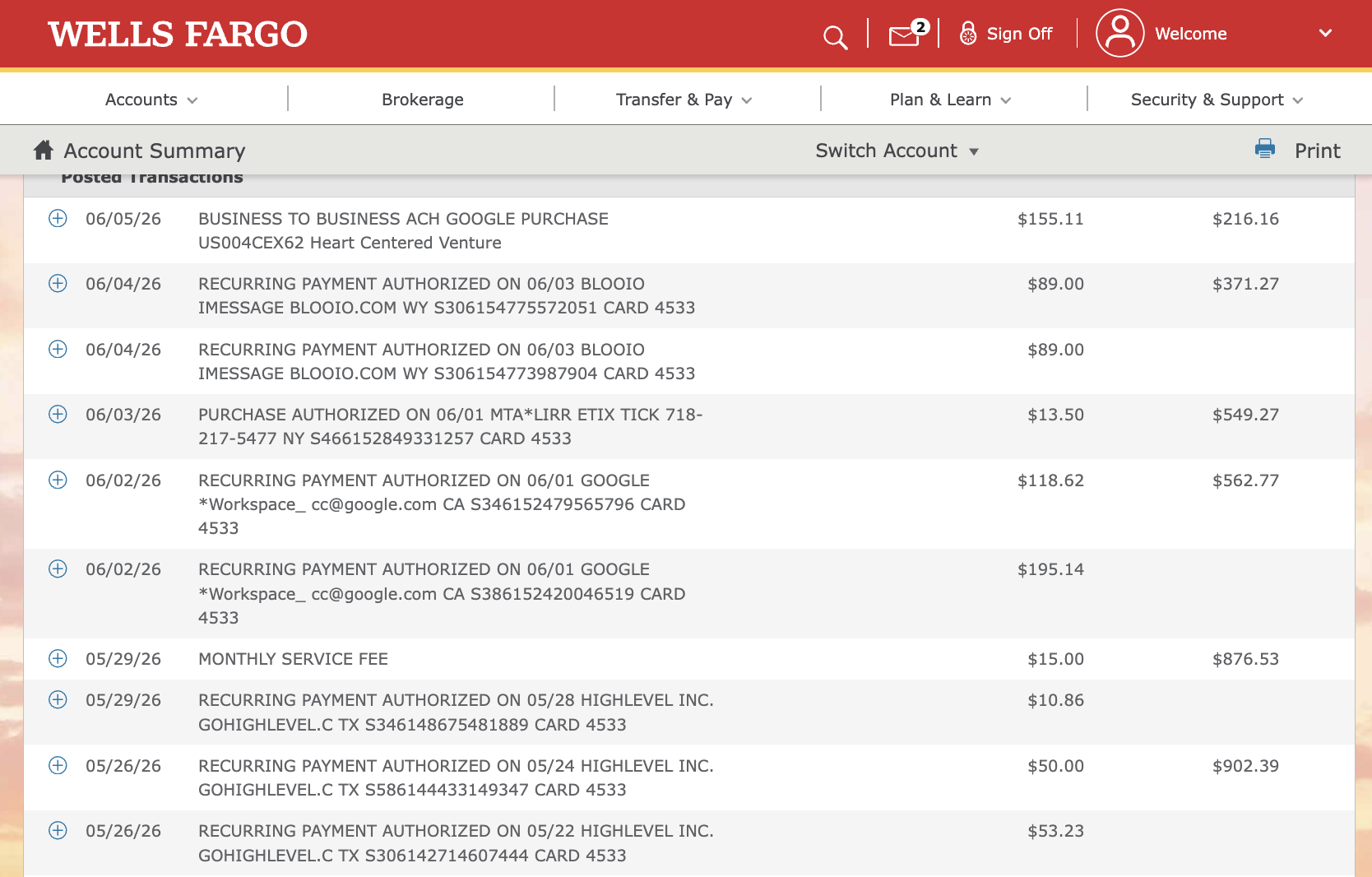The image size is (1372, 877).
Task: Click the $876.53 balance
Action: click(1245, 659)
